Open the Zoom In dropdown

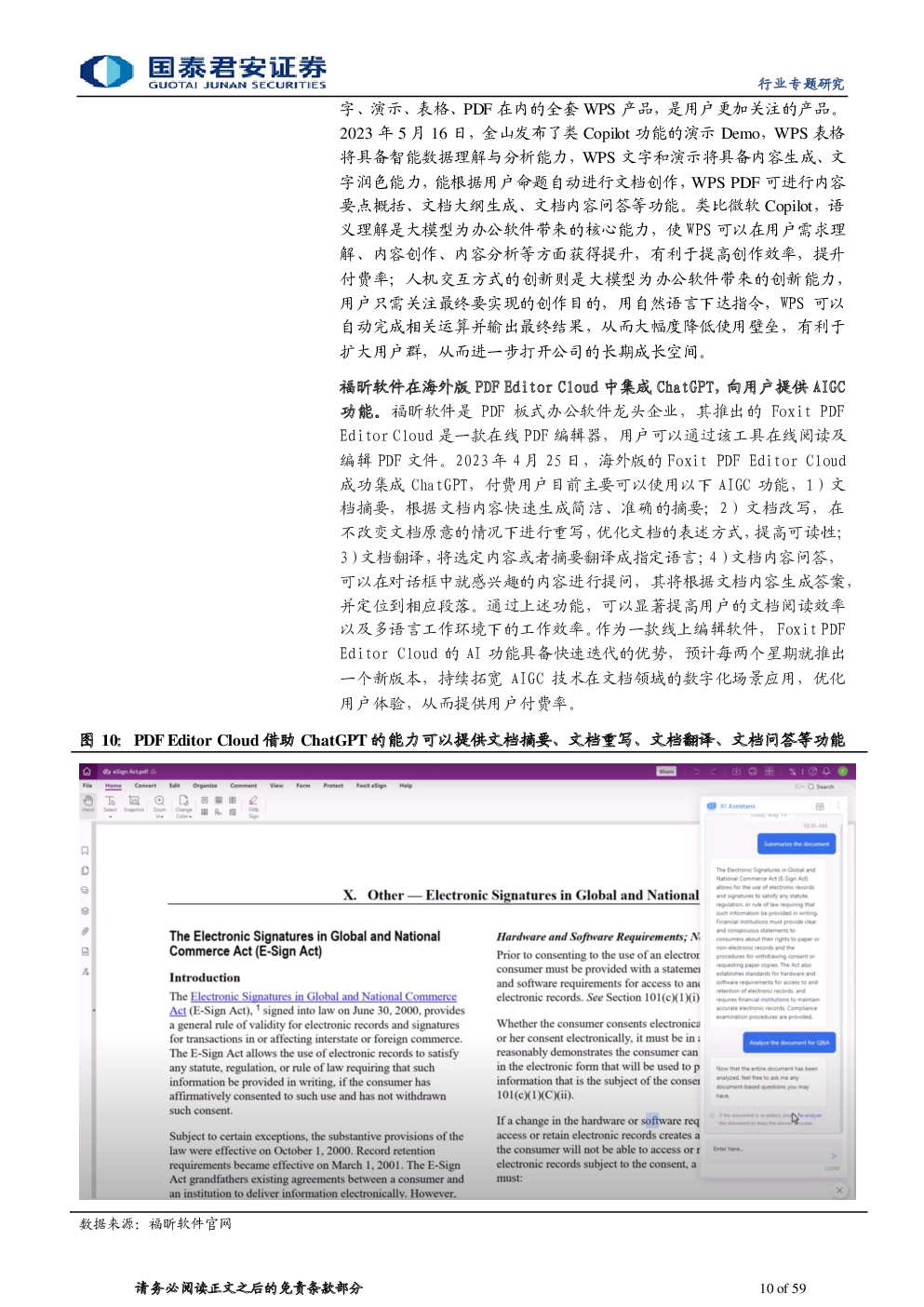click(x=159, y=806)
